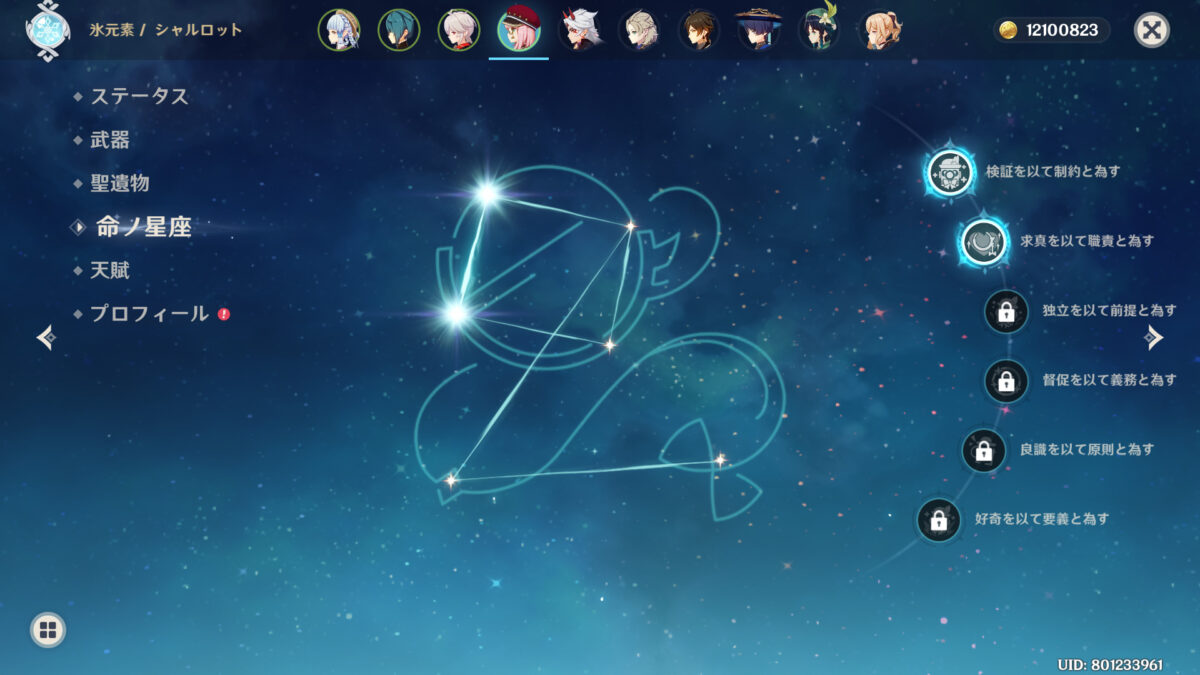
Task: Open the プロフィール menu
Action: pos(150,313)
